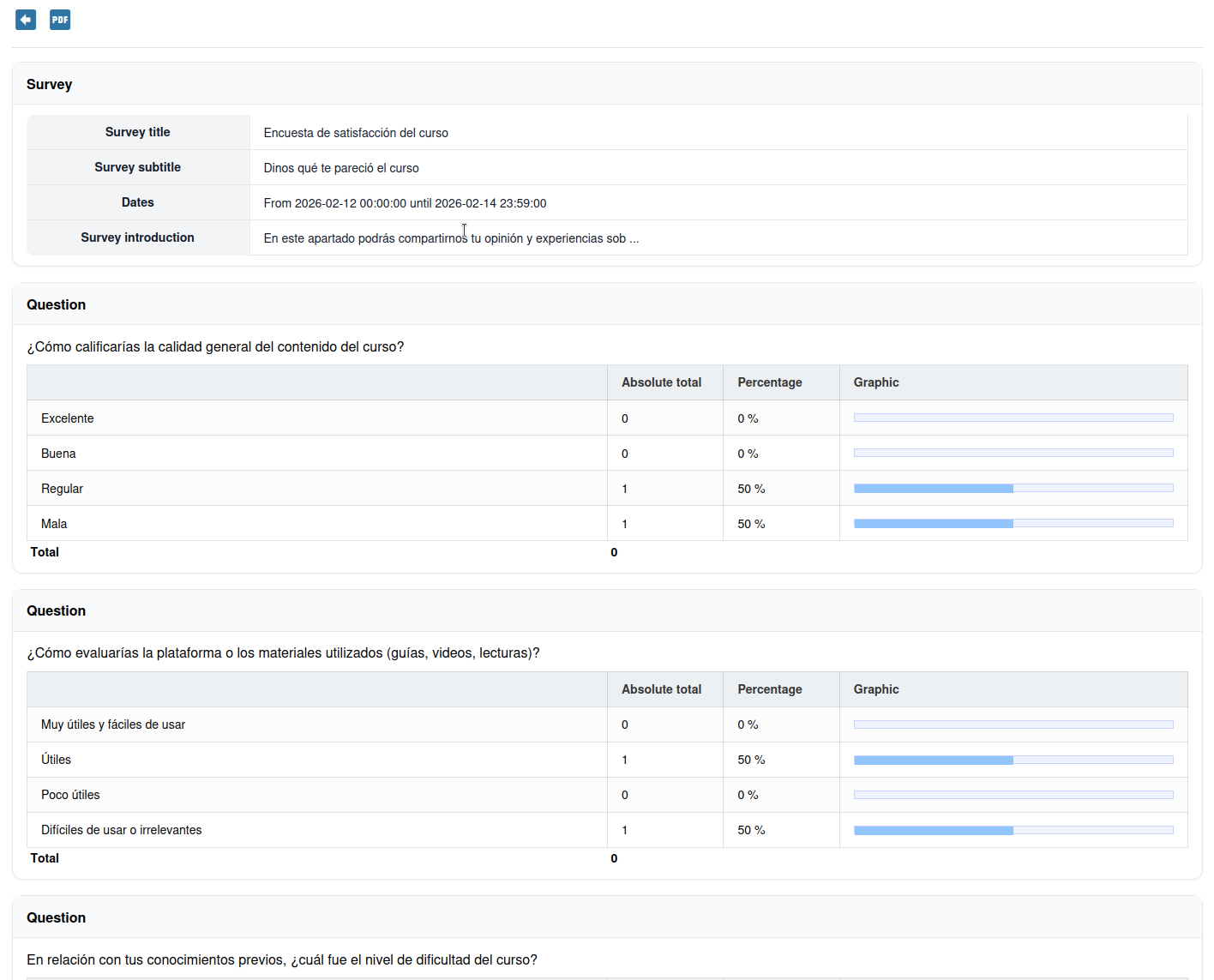Click the course difficulty level question text

282,960
